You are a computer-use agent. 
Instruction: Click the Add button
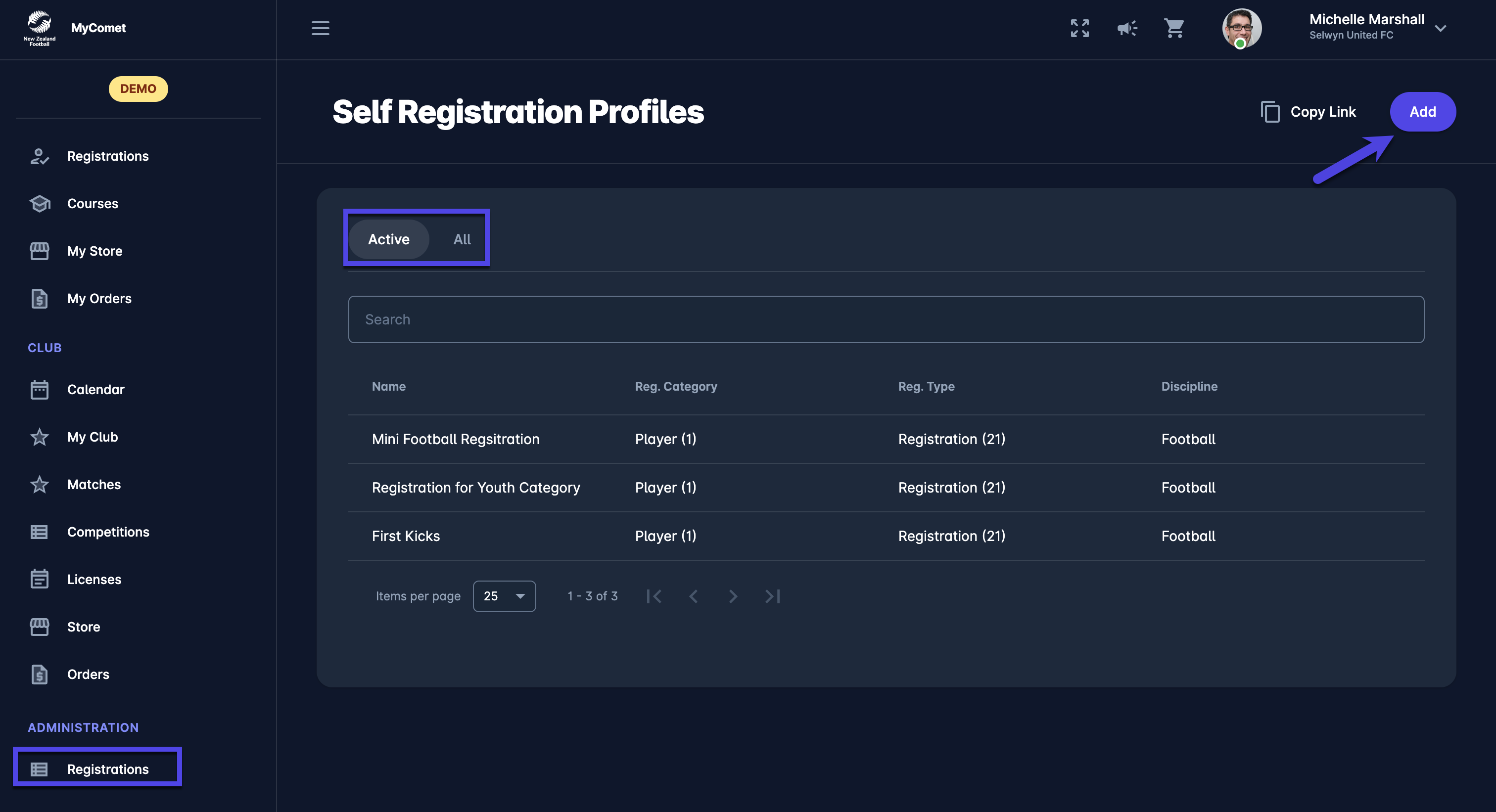click(1422, 111)
